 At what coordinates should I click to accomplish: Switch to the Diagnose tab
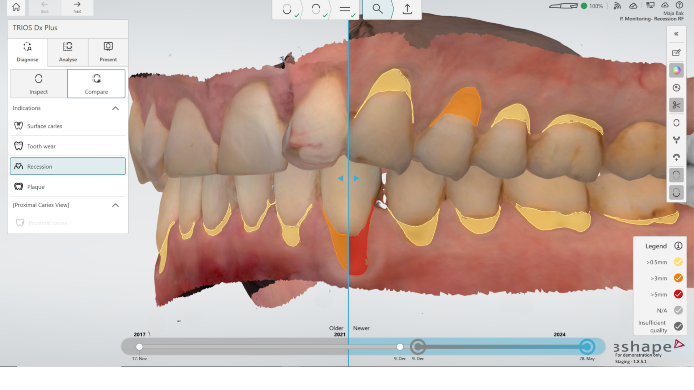click(x=27, y=52)
